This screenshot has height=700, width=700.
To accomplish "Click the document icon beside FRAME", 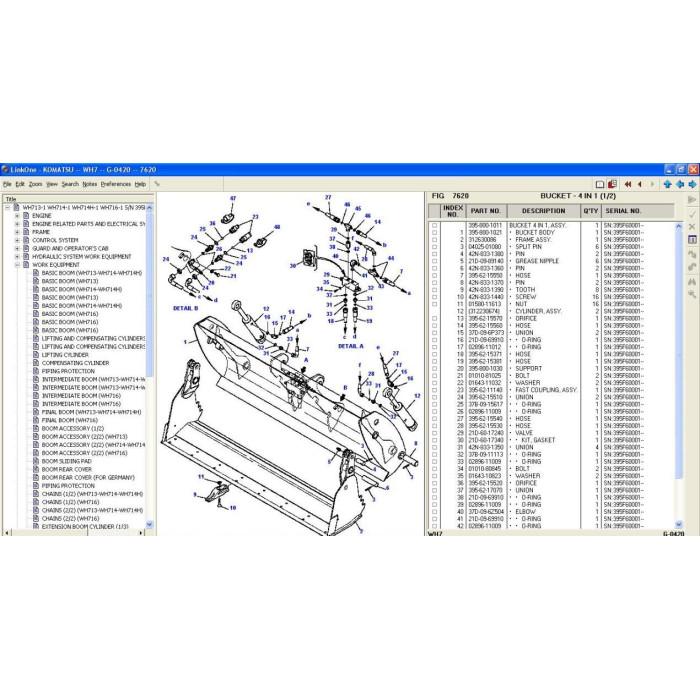I will (26, 232).
